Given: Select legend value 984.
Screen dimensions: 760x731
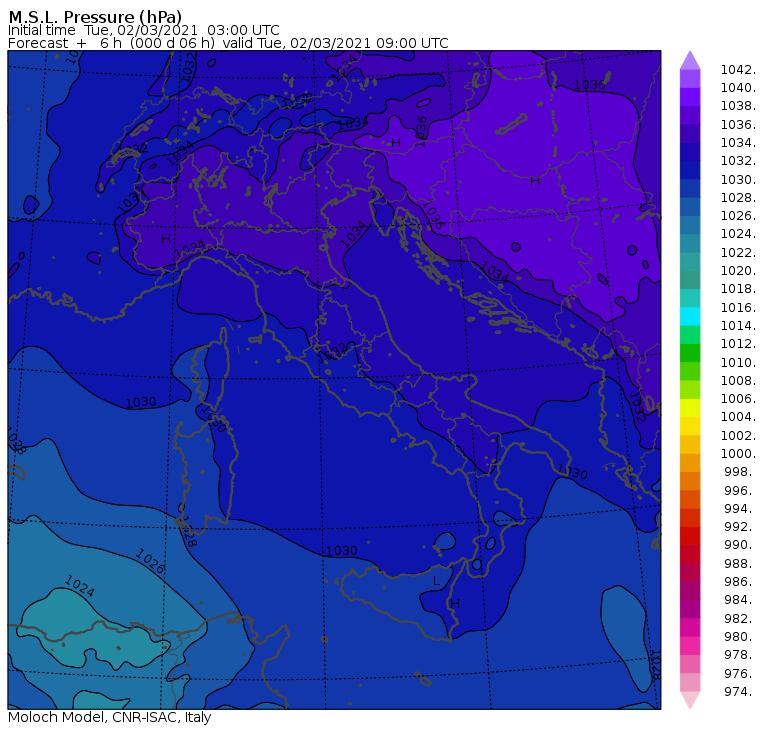Looking at the screenshot, I should (740, 599).
